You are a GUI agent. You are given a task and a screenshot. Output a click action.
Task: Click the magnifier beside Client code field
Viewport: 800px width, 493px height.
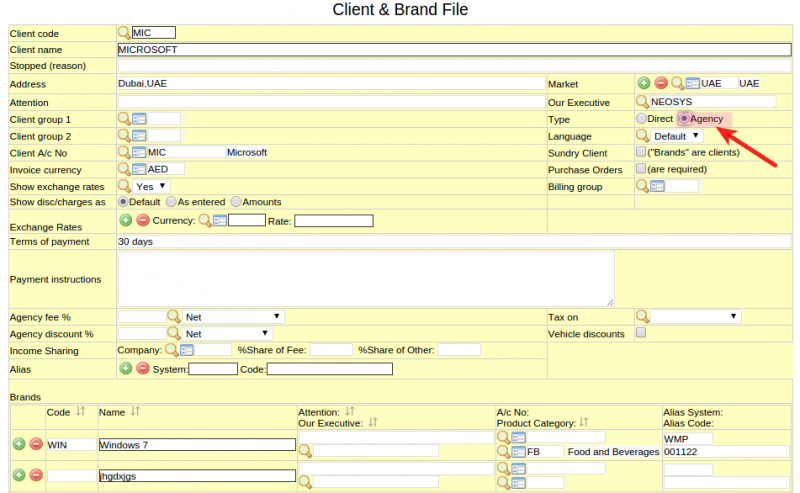(x=124, y=33)
